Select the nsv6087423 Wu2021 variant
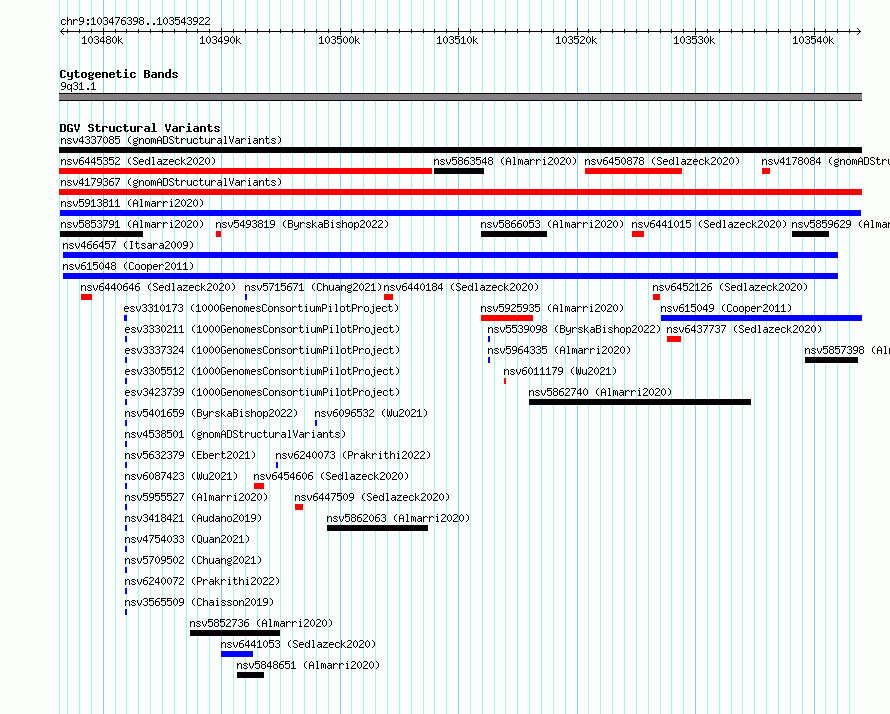Image resolution: width=890 pixels, height=714 pixels. click(125, 486)
